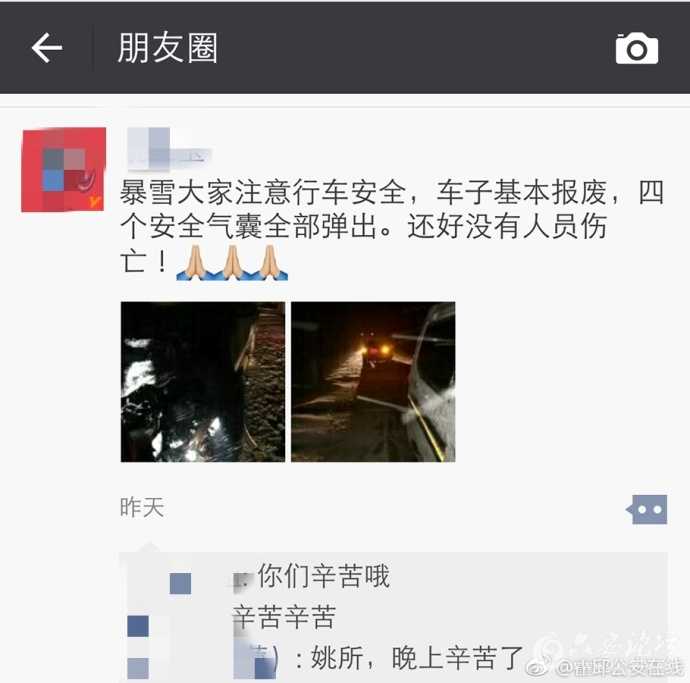Tap the 朋友圈 header title
Viewport: 690px width, 683px height.
(x=168, y=48)
